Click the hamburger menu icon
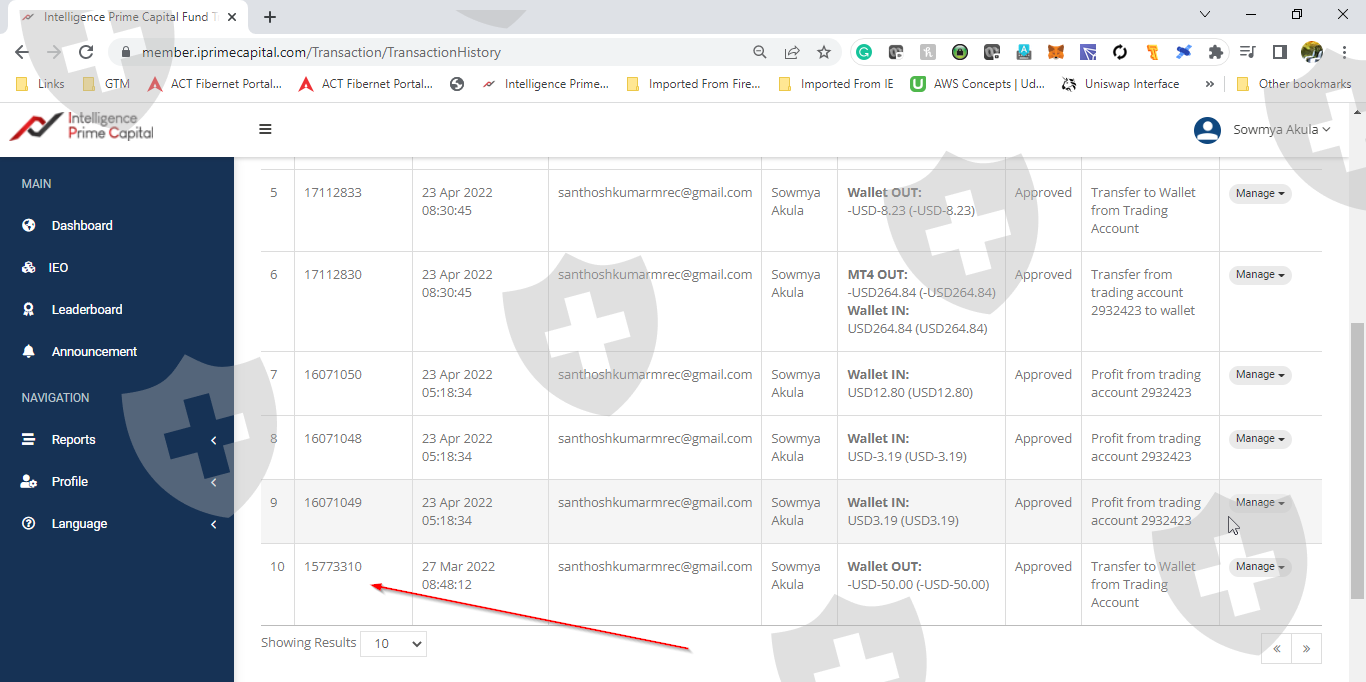1366x682 pixels. (265, 129)
